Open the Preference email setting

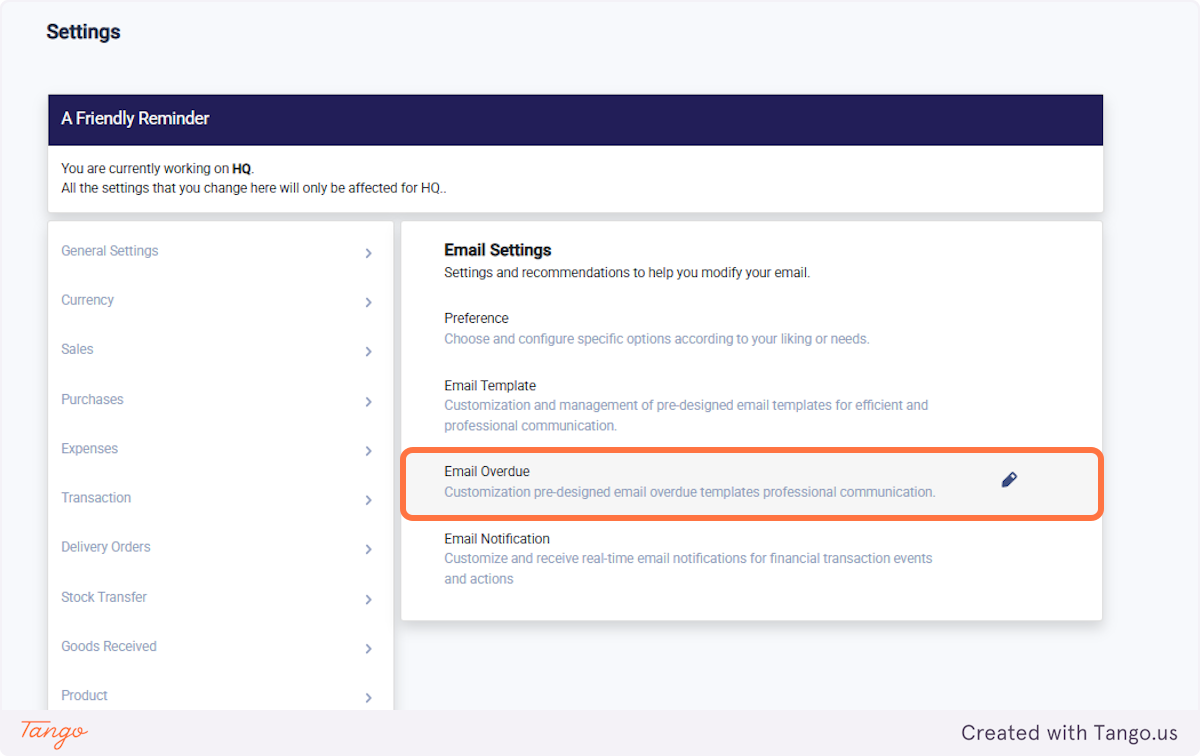pos(476,318)
